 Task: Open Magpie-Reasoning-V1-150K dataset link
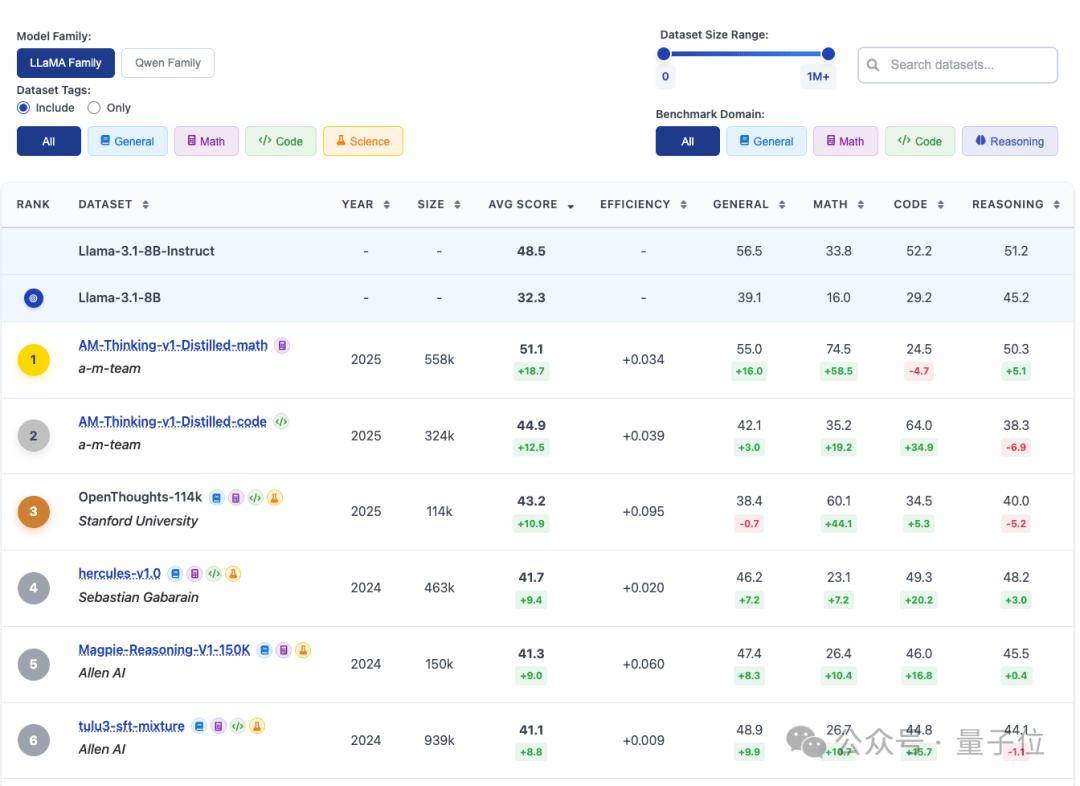(164, 650)
